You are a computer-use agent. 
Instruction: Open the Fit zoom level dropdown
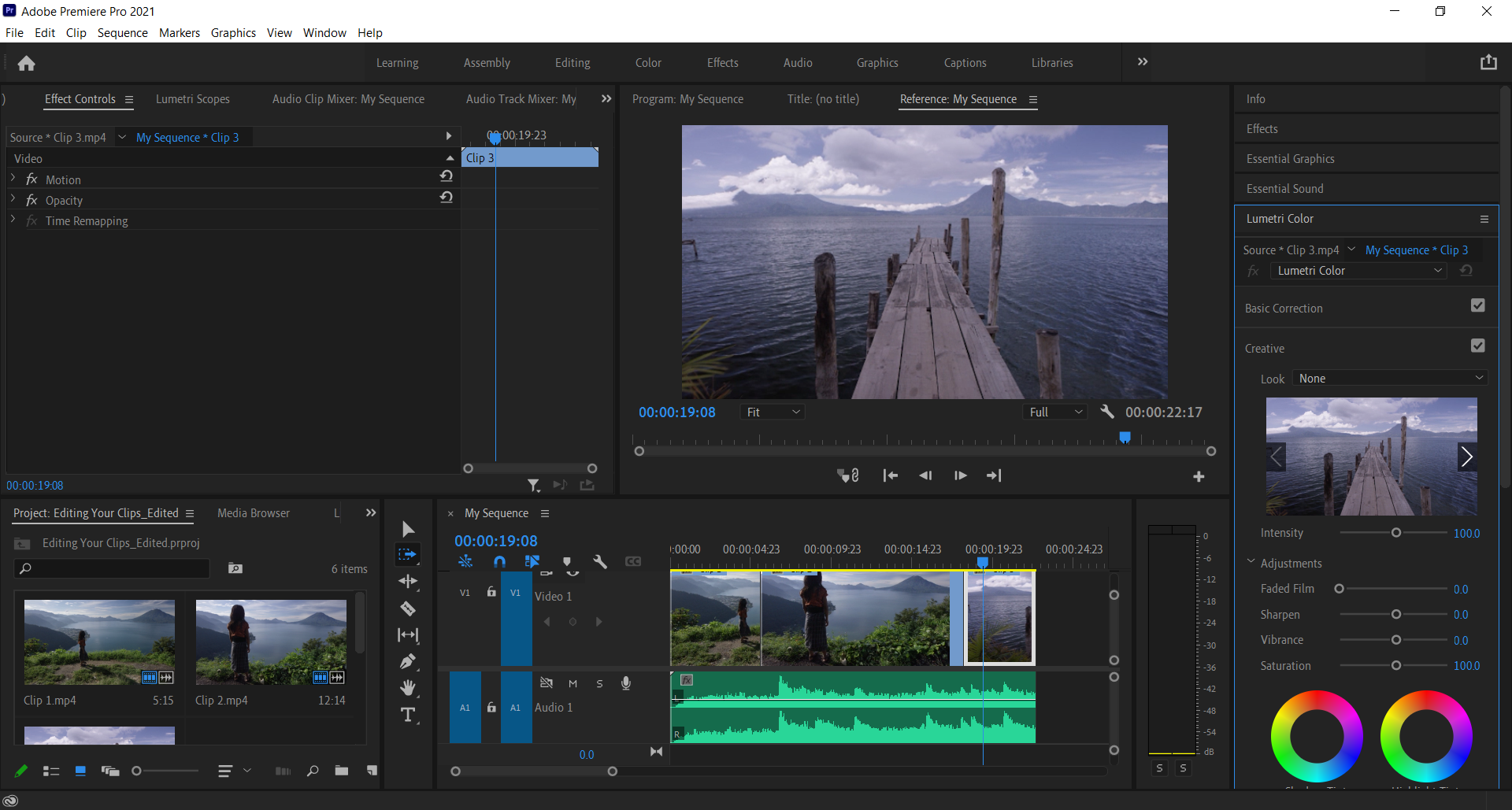point(772,412)
